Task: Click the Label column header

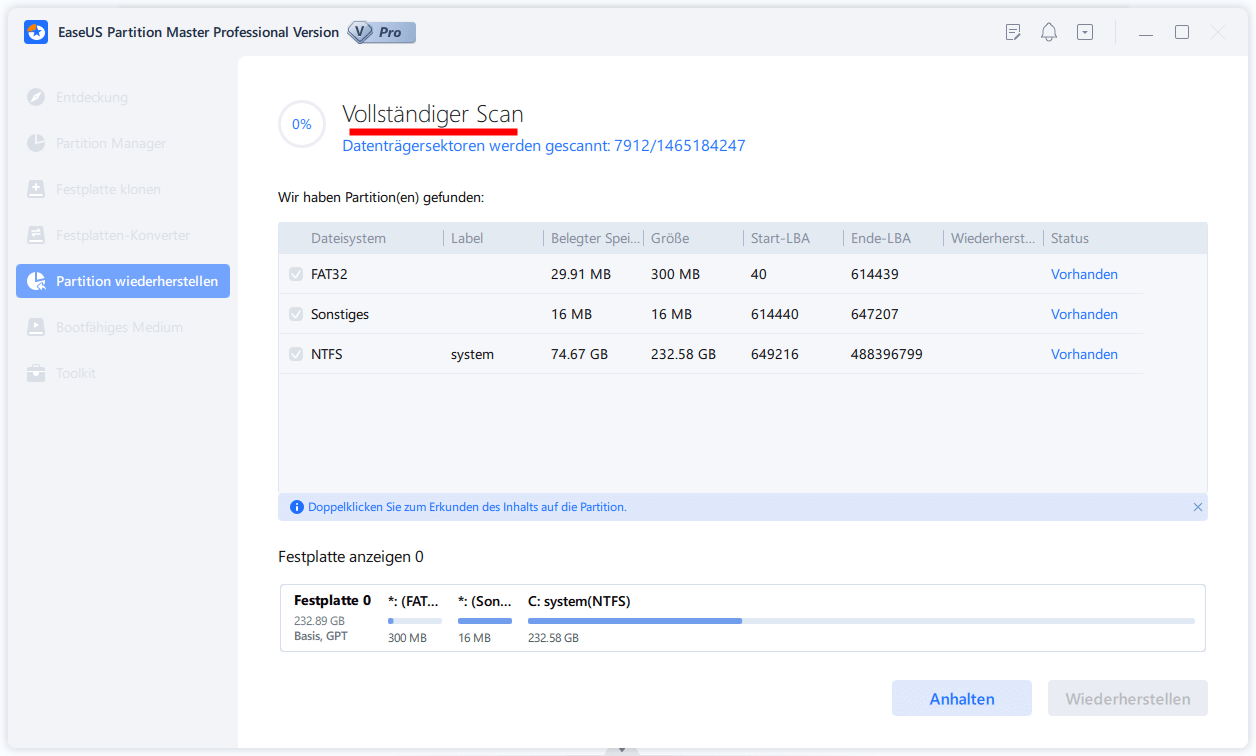Action: 467,238
